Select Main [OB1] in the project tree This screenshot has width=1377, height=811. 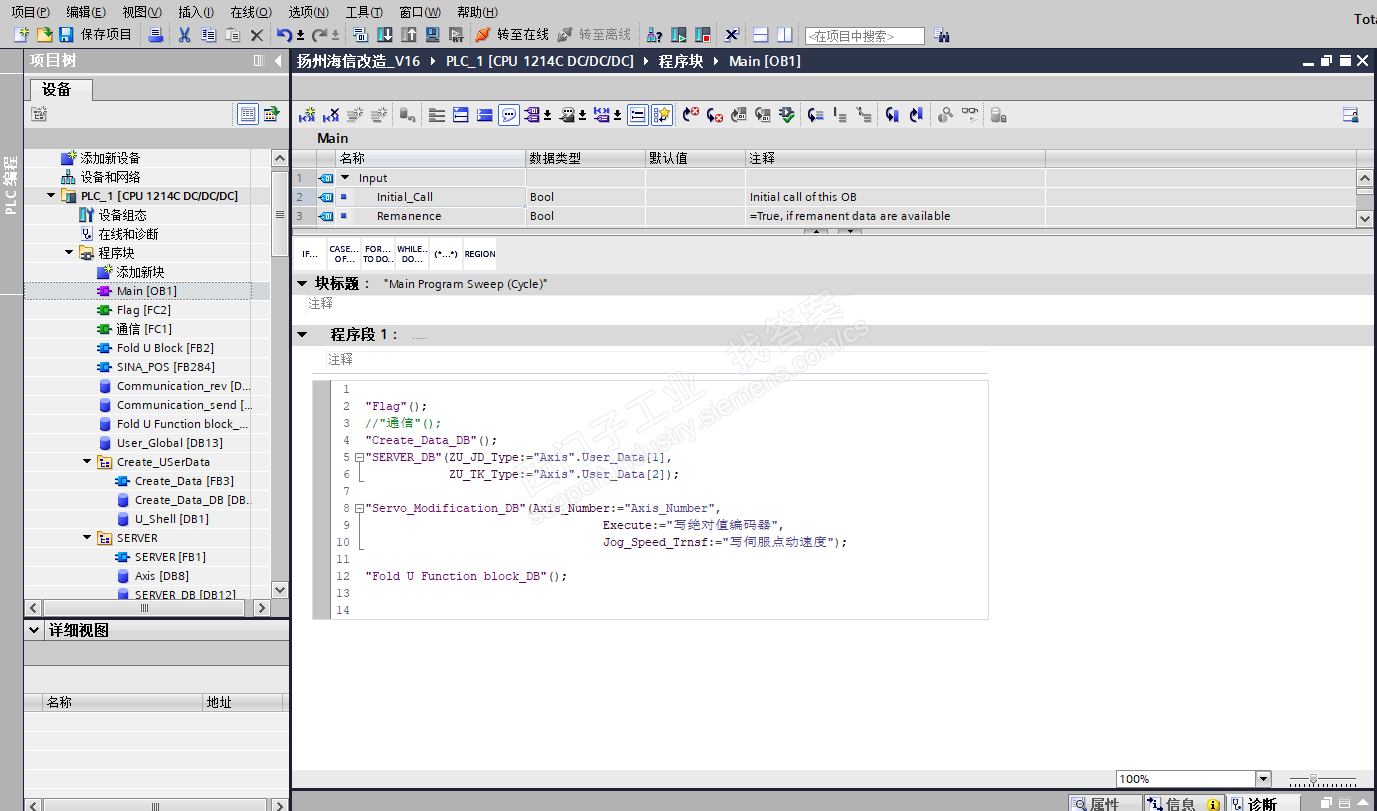(x=146, y=291)
